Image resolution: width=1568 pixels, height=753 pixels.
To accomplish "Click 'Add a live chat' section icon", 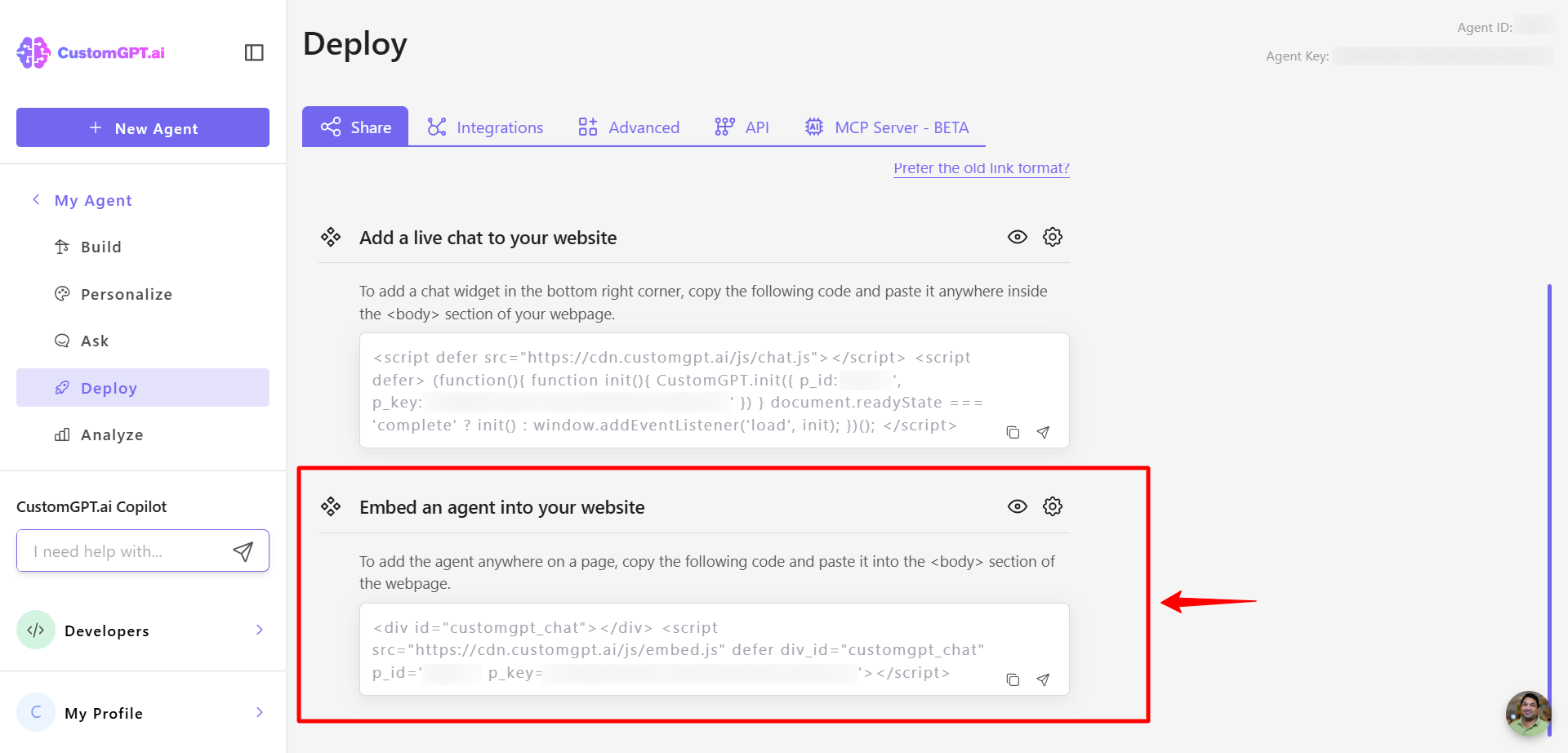I will tap(331, 237).
